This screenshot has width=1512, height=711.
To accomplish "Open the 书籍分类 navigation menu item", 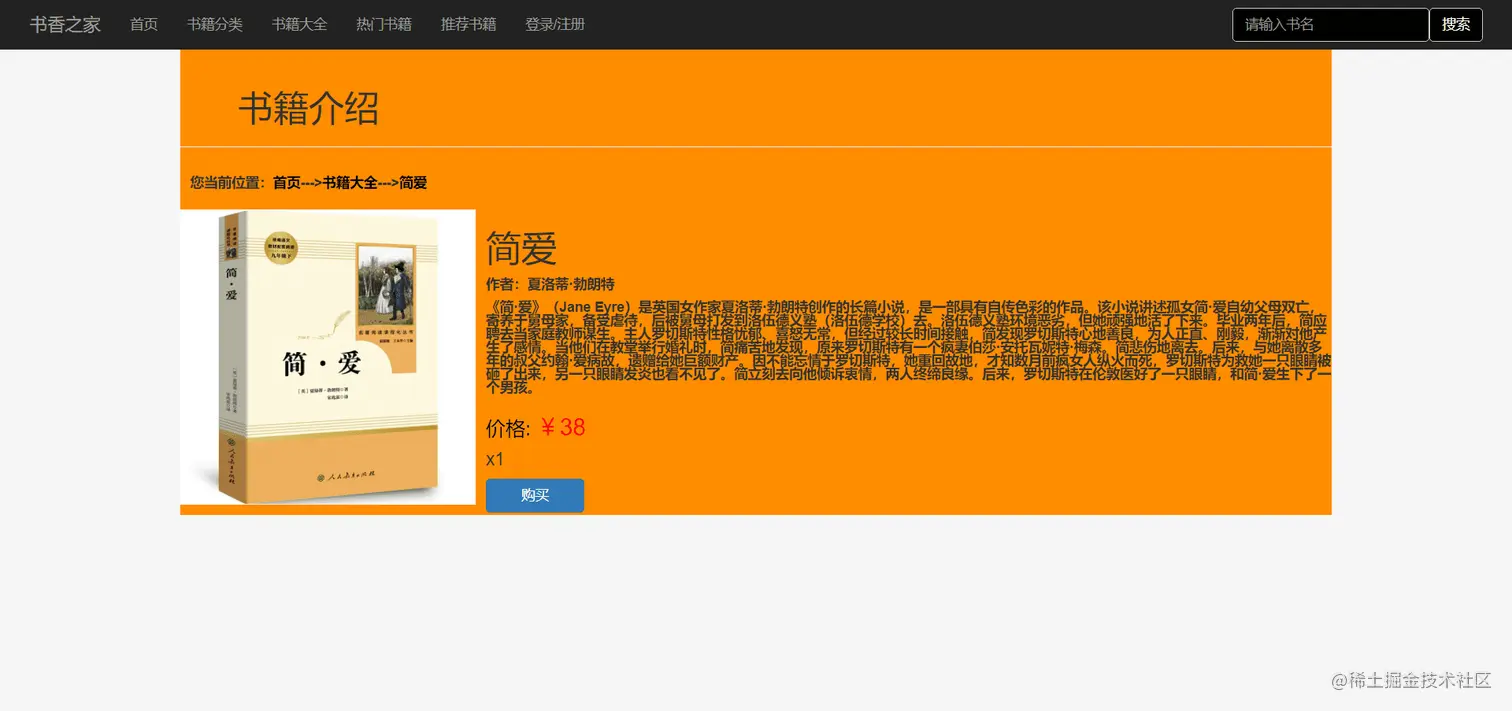I will [x=215, y=24].
